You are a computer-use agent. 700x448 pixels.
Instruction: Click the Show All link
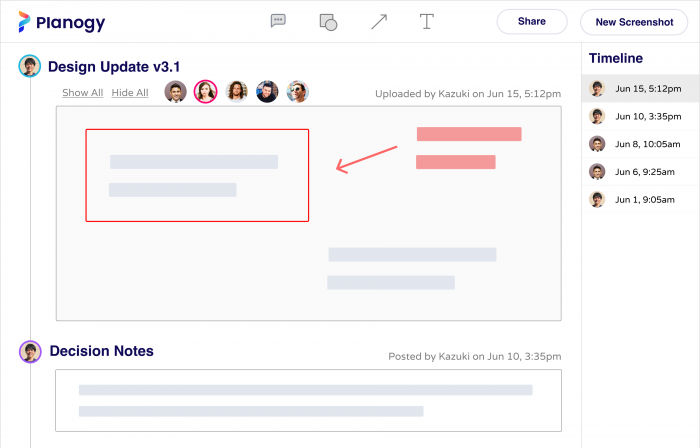[83, 93]
